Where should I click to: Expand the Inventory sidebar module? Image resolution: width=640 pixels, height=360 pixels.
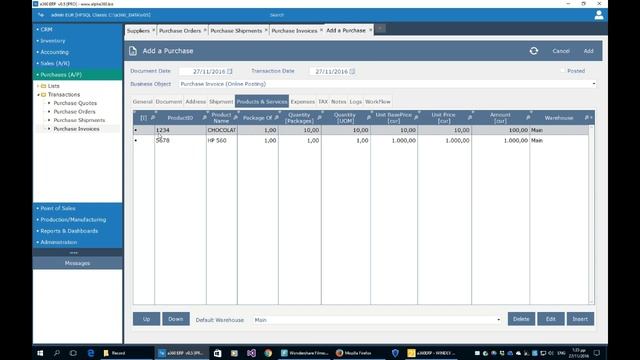click(x=78, y=41)
